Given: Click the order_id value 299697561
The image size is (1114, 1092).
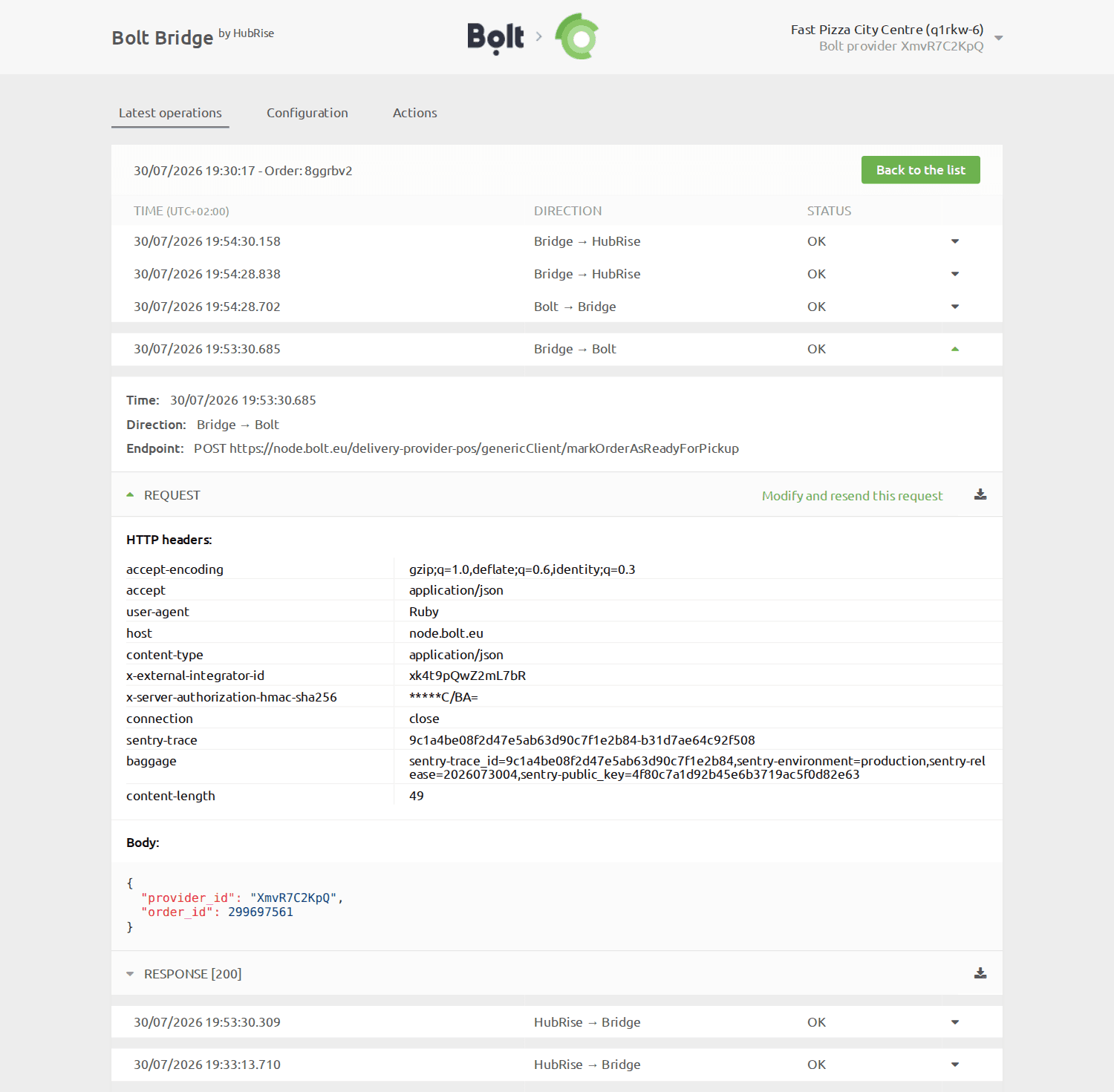Looking at the screenshot, I should coord(261,912).
